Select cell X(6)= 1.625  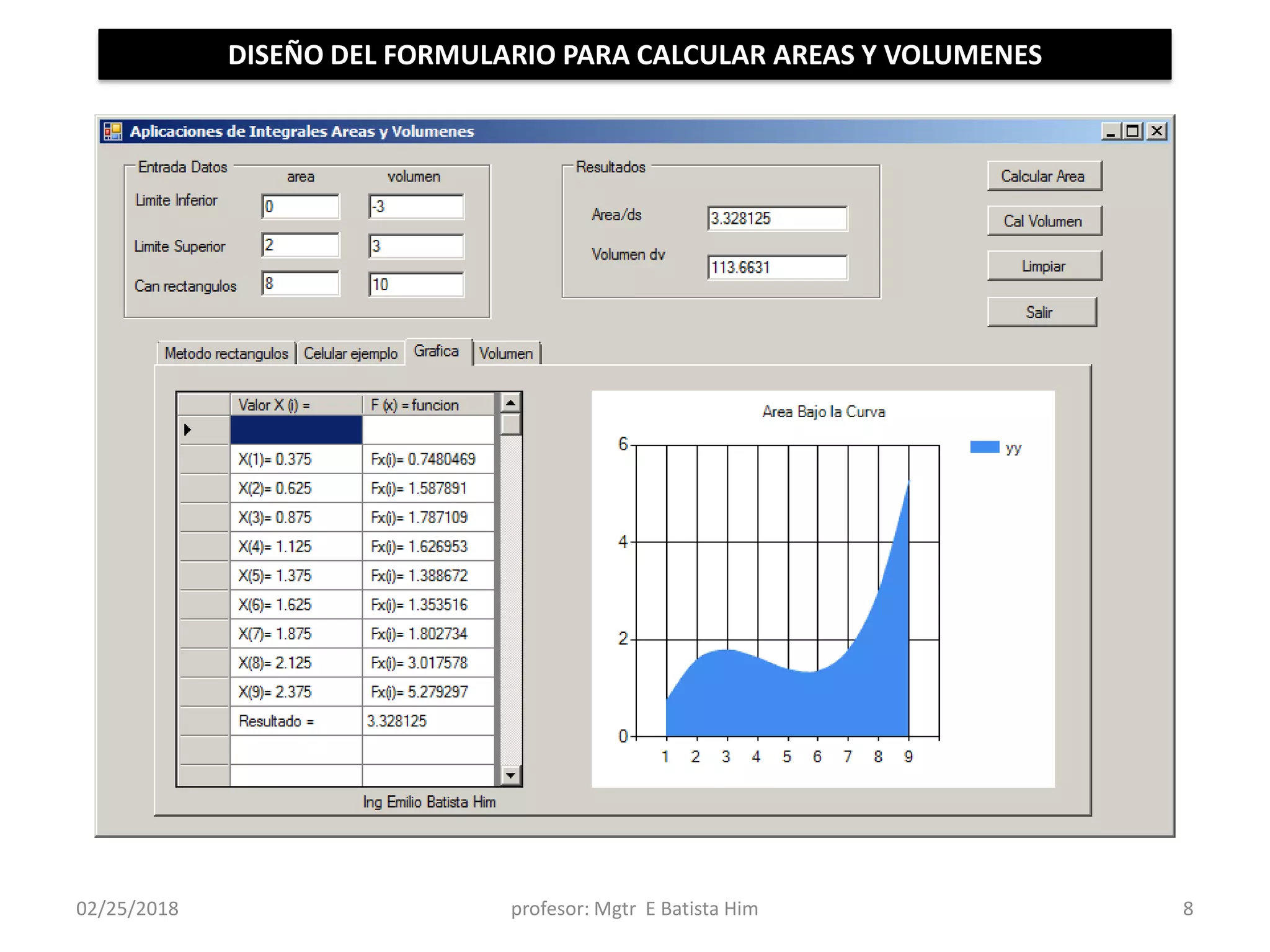pyautogui.click(x=296, y=605)
